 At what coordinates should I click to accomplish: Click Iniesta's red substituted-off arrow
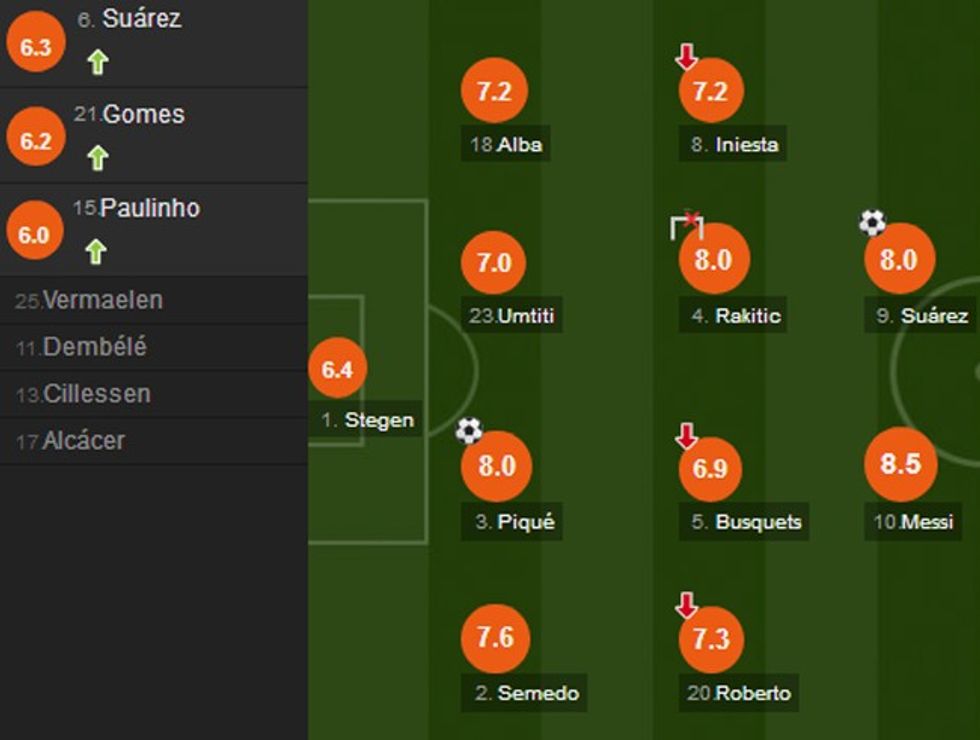click(686, 57)
